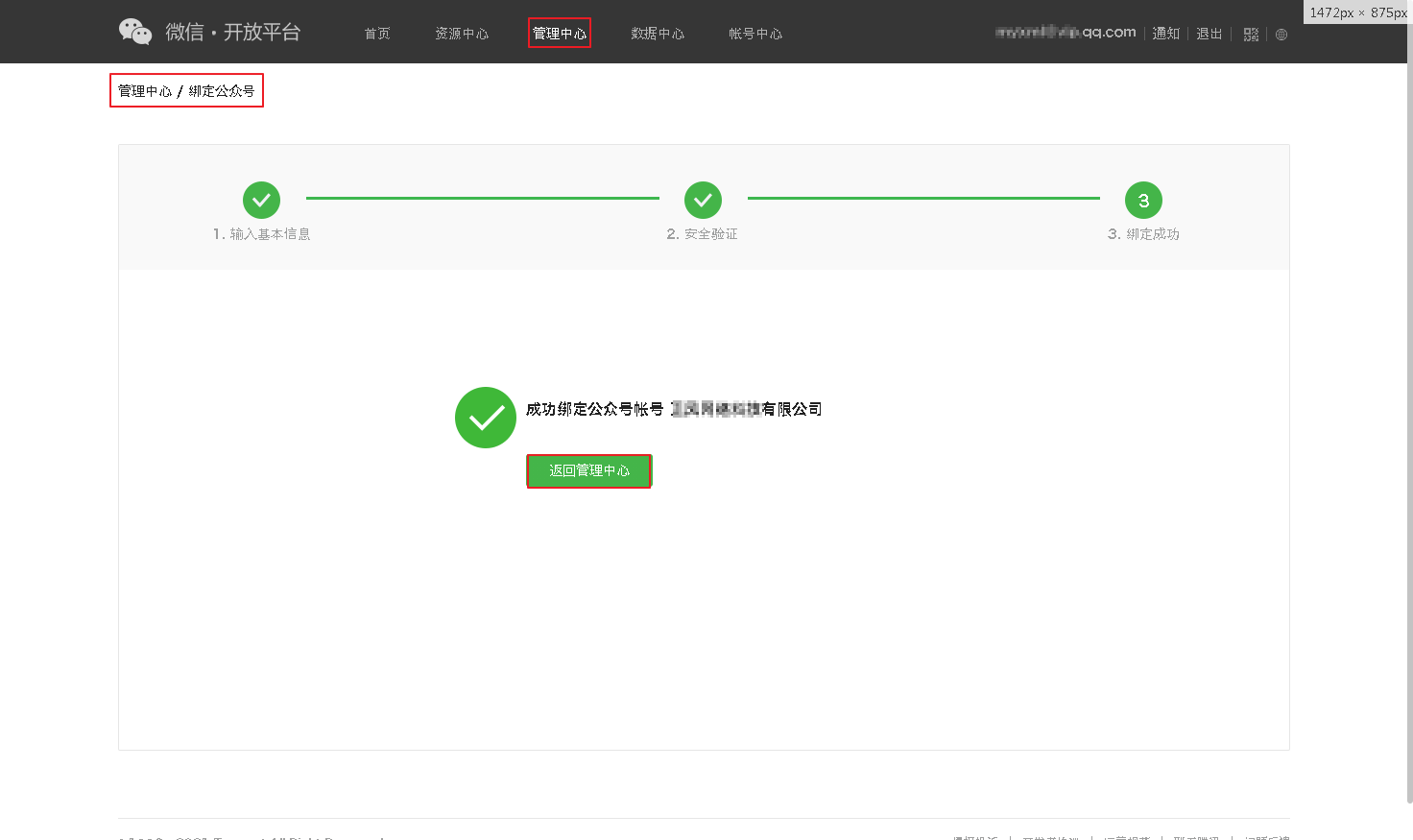Click the 3. 绑定成功 step label

[x=1143, y=234]
